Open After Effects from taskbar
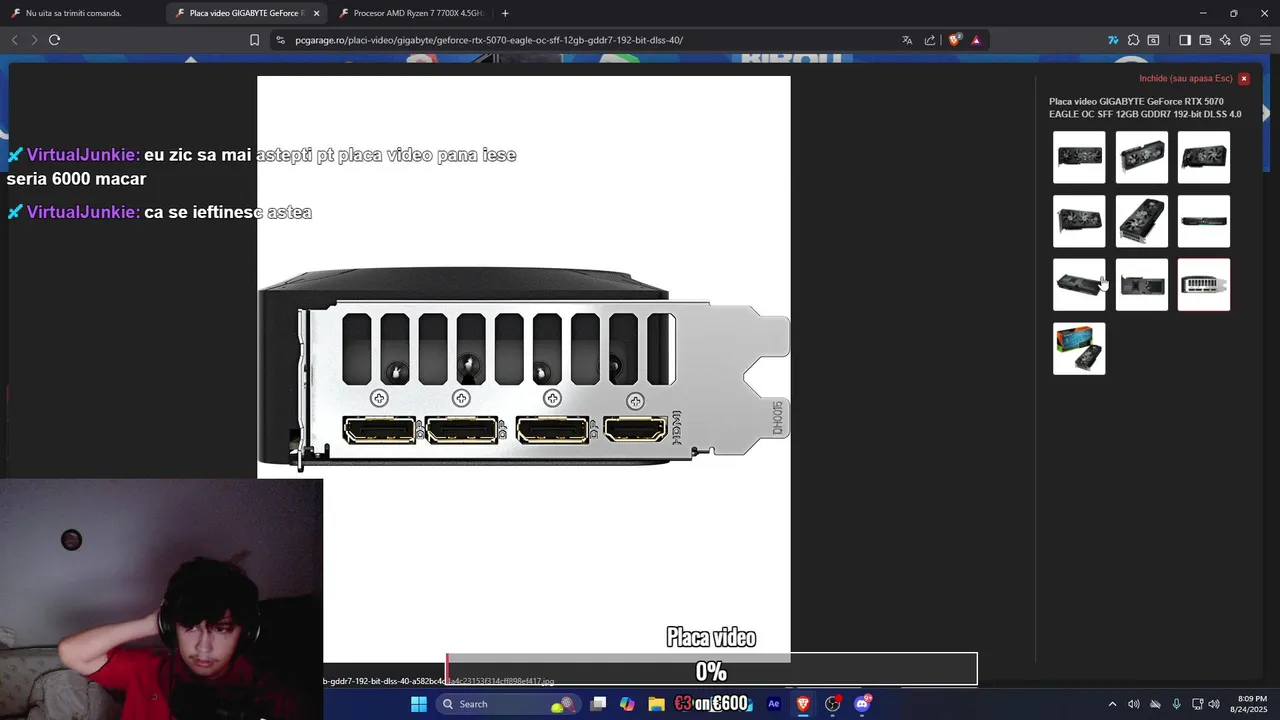This screenshot has height=720, width=1280. [x=773, y=704]
